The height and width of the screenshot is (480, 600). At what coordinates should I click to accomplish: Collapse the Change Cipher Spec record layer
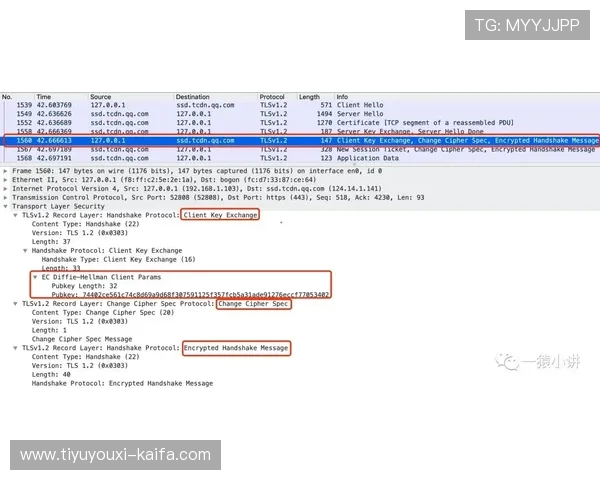tap(16, 303)
